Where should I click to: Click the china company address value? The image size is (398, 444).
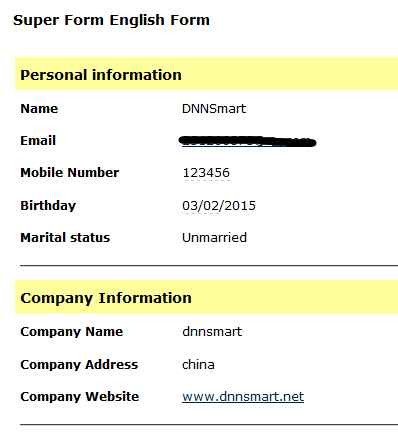tap(198, 364)
